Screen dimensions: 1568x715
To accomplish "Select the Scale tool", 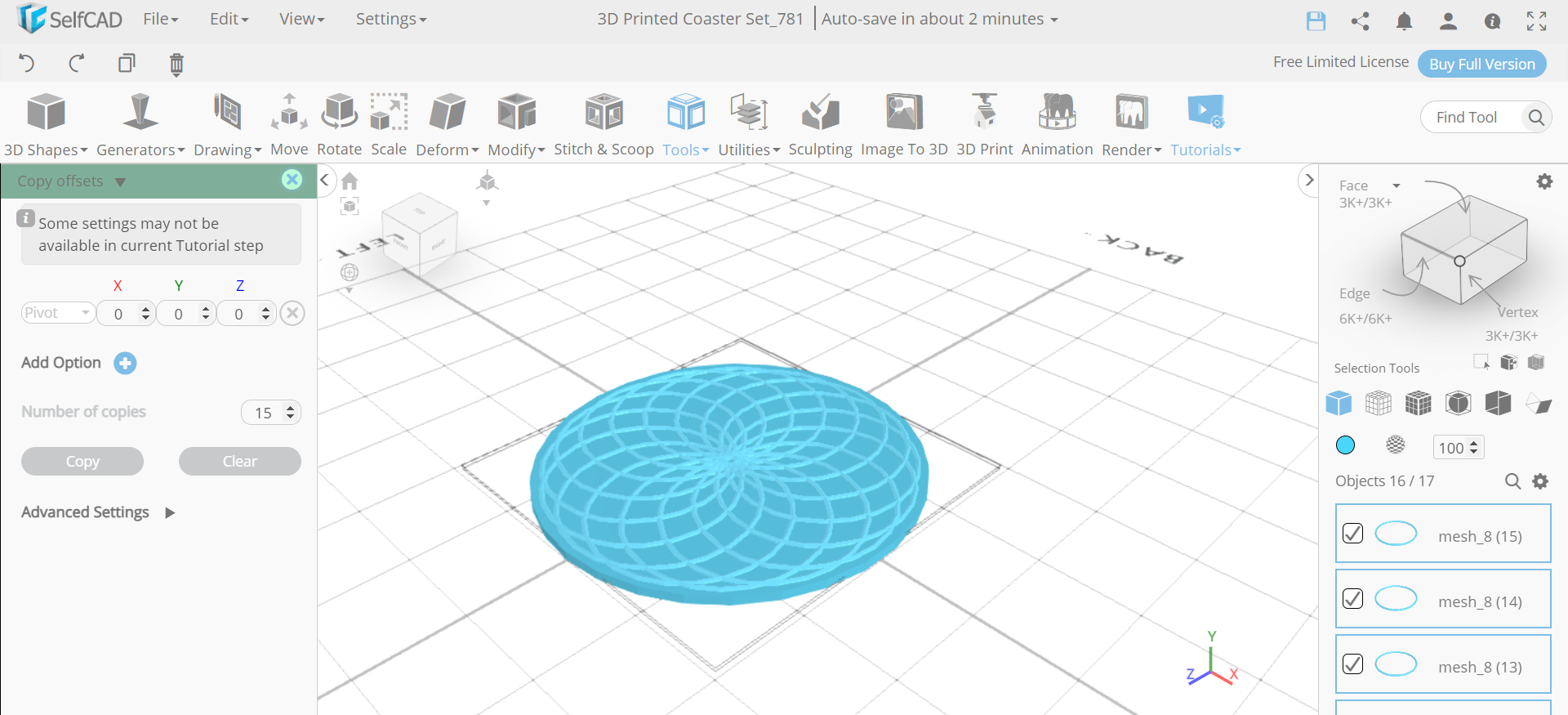I will click(x=389, y=125).
